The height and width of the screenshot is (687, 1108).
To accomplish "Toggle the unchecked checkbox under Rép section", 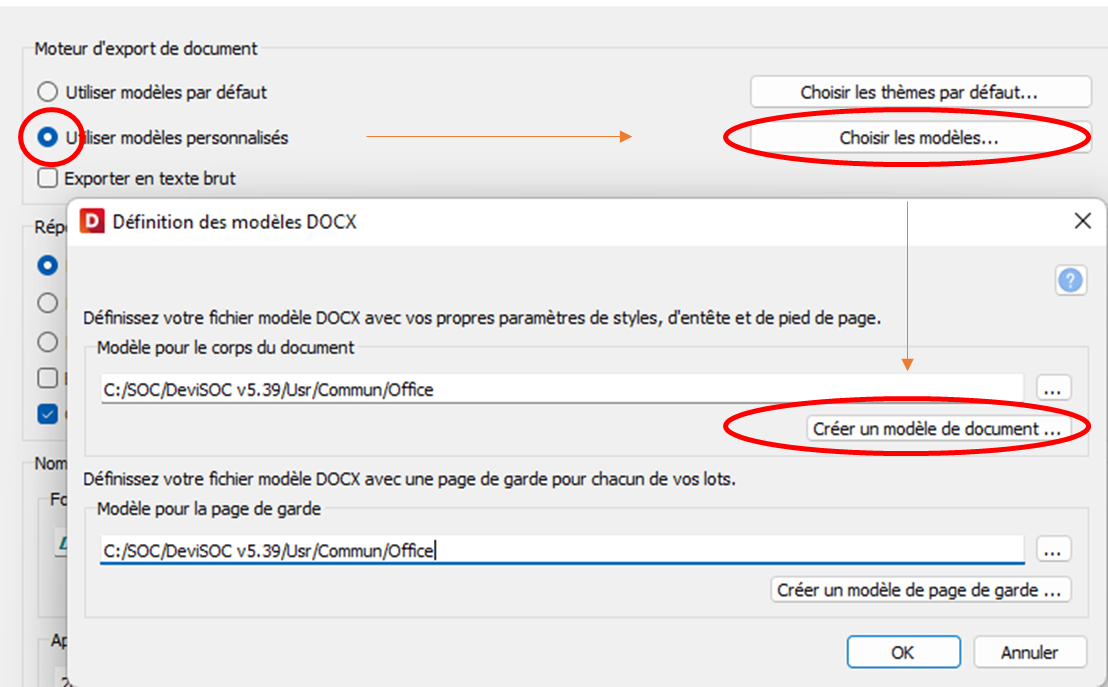I will 47,377.
